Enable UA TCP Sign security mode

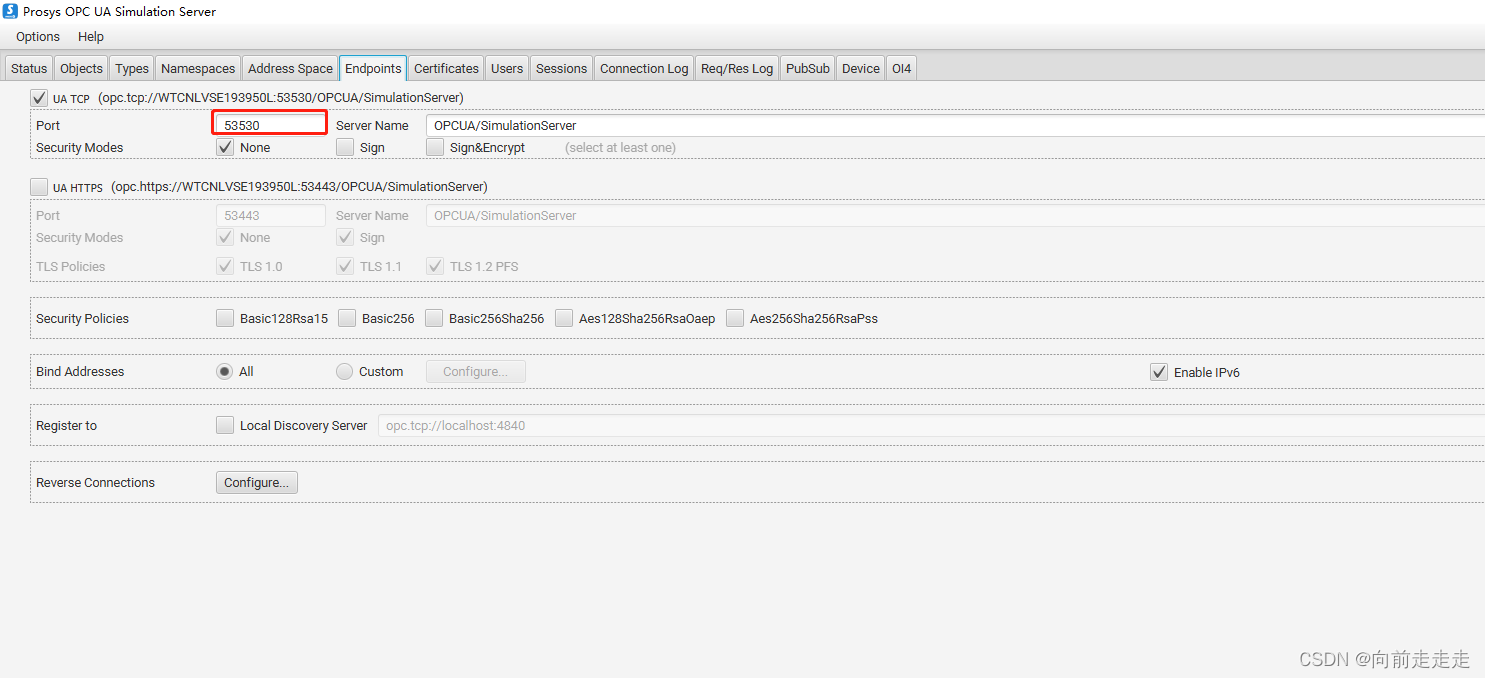pos(345,147)
